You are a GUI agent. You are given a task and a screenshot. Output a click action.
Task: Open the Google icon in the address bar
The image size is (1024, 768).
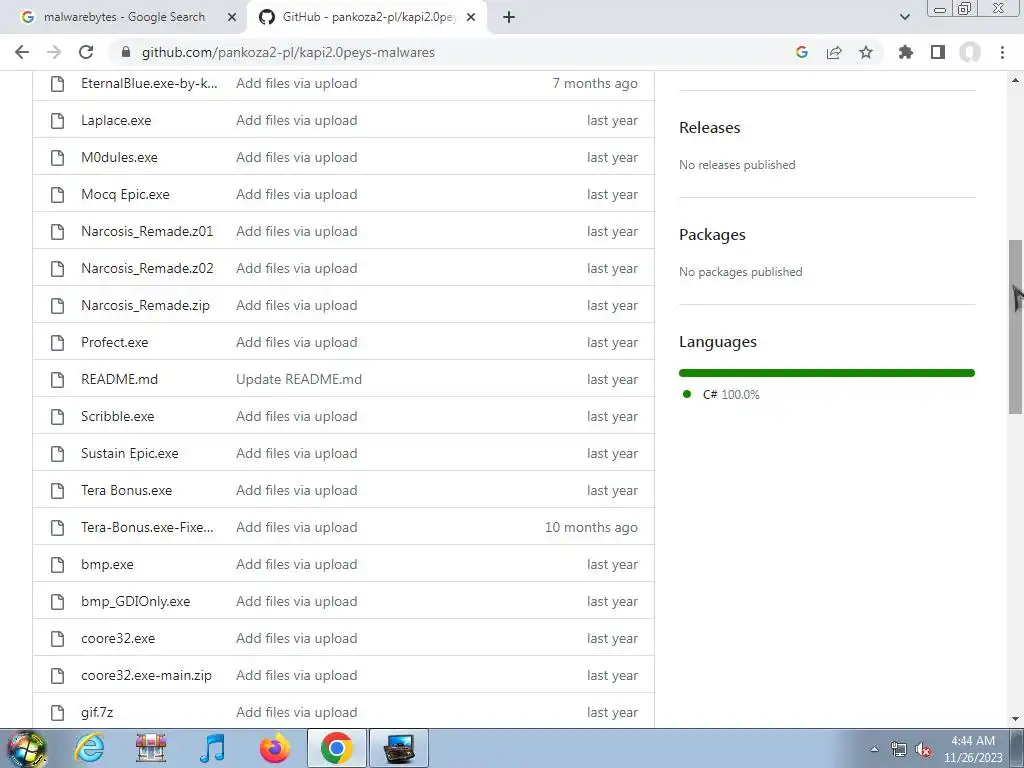(802, 52)
